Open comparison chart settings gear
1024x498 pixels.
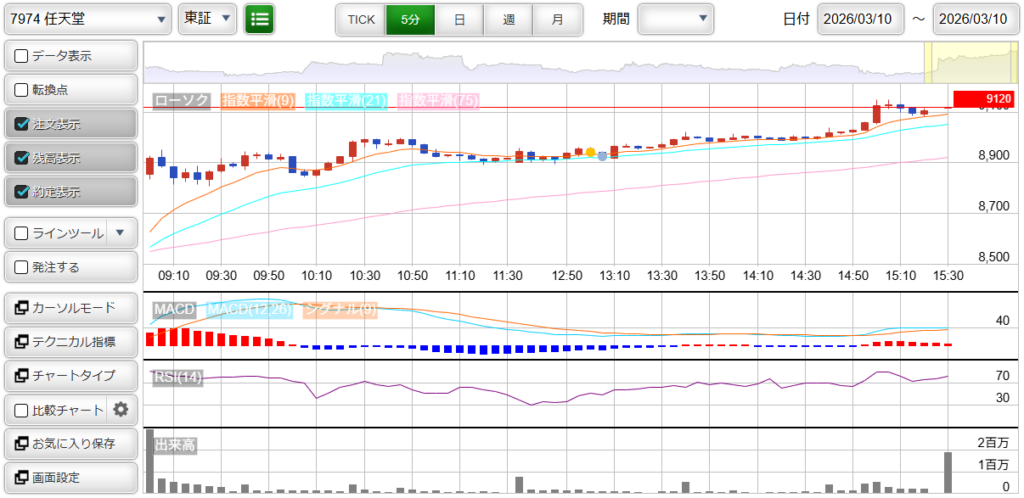pos(121,409)
